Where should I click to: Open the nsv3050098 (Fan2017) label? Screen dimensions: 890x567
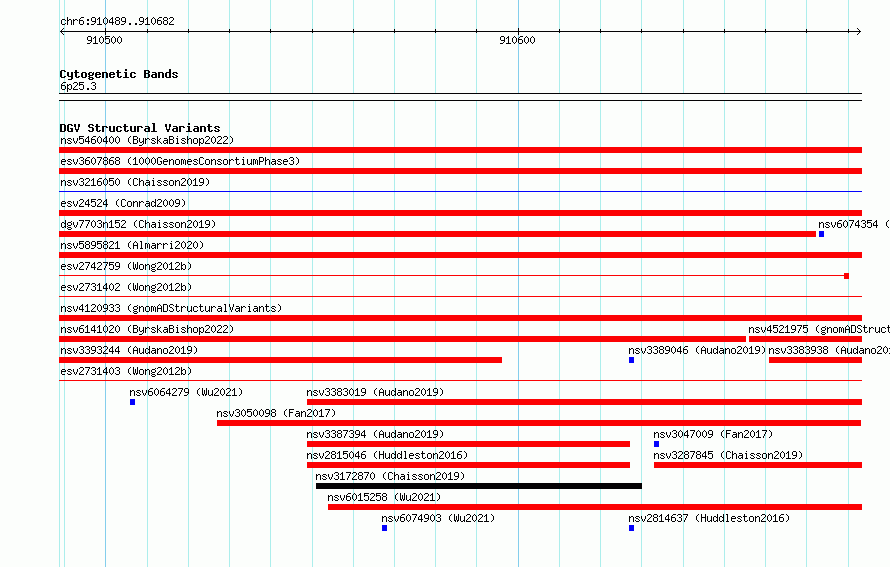(276, 413)
